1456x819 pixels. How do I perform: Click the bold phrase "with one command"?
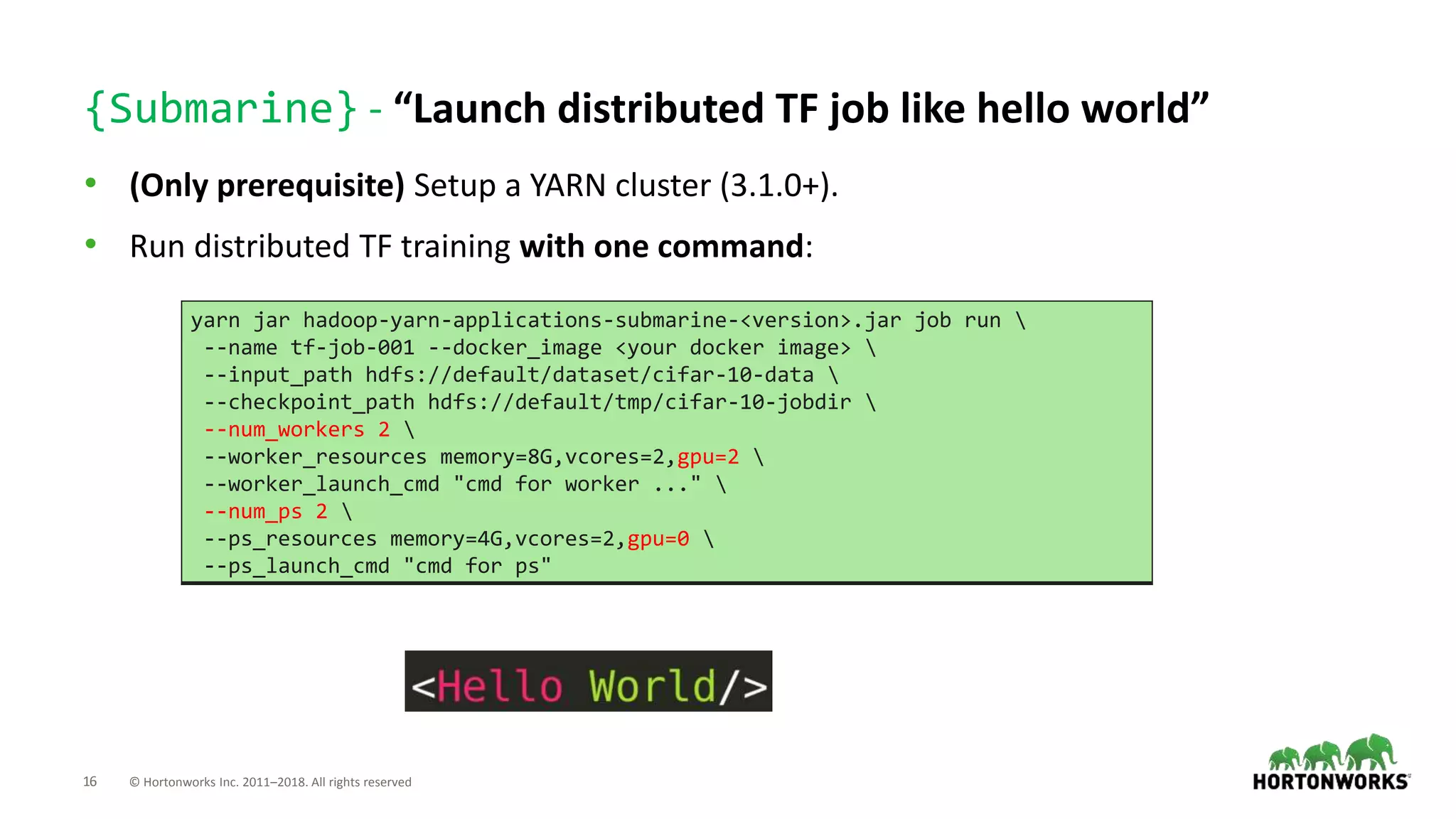(661, 247)
